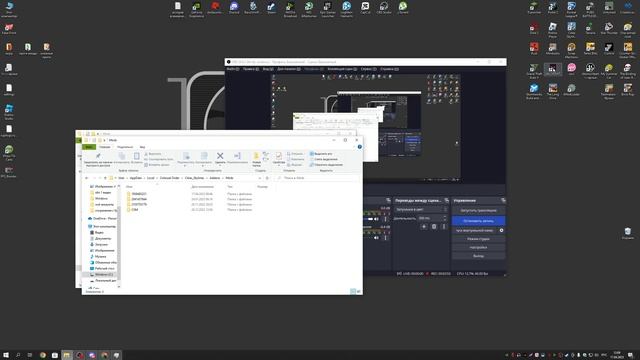Screen dimensions: 640x360
Task: Click Start Virtual Camera button in OBS
Action: [474, 231]
